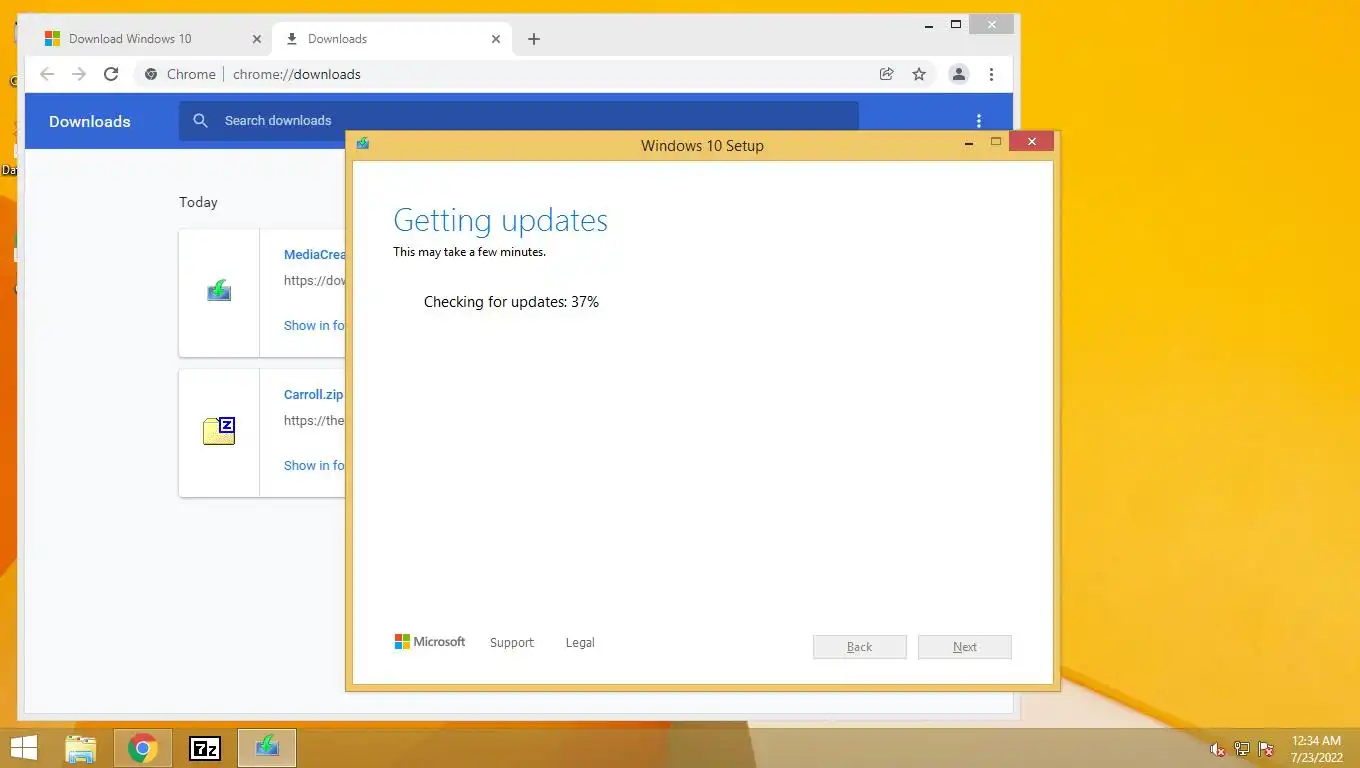This screenshot has width=1360, height=768.
Task: Minimize the Windows 10 Setup window
Action: click(968, 144)
